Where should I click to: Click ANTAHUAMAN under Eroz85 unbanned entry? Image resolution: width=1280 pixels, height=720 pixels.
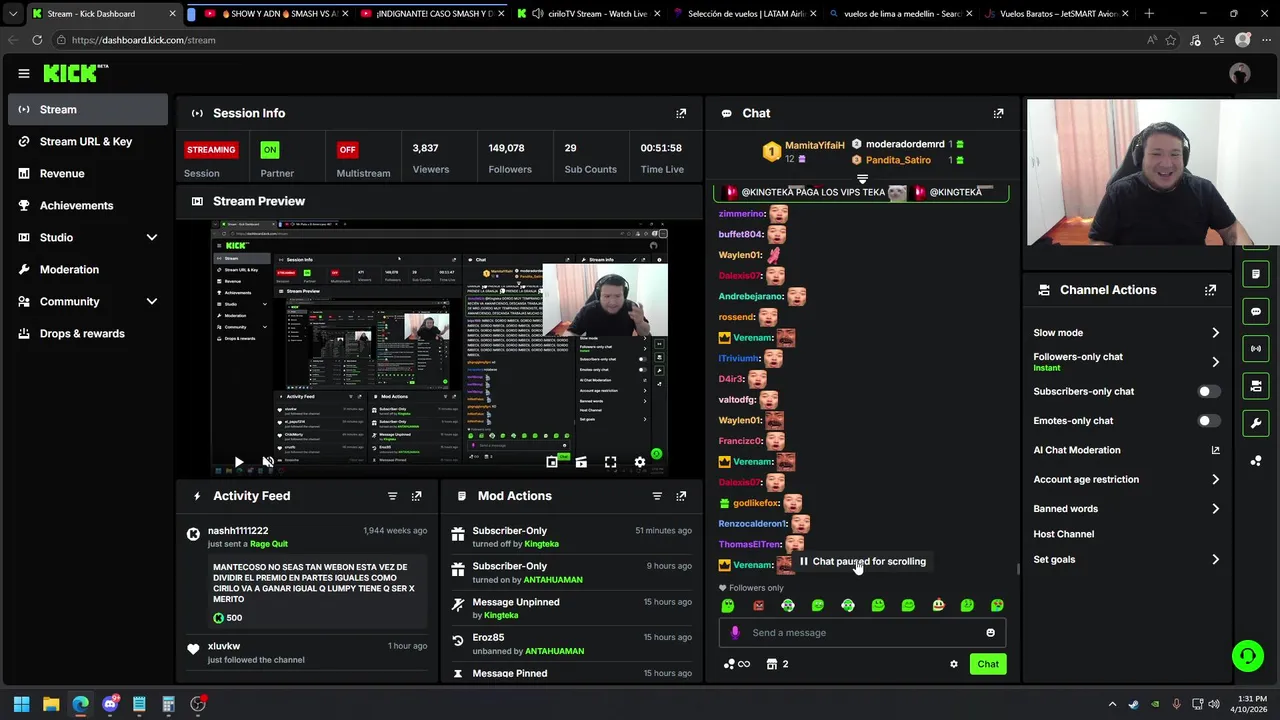tap(553, 651)
